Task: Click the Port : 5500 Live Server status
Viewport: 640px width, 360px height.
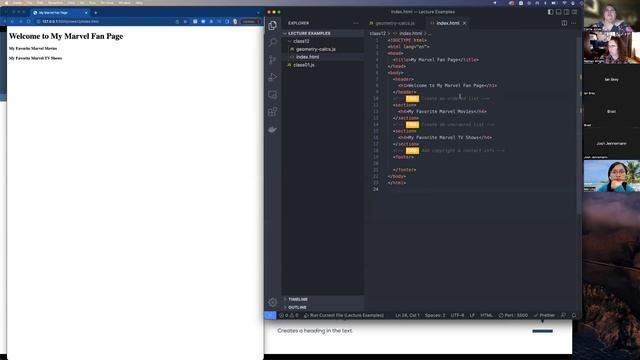Action: 513,315
